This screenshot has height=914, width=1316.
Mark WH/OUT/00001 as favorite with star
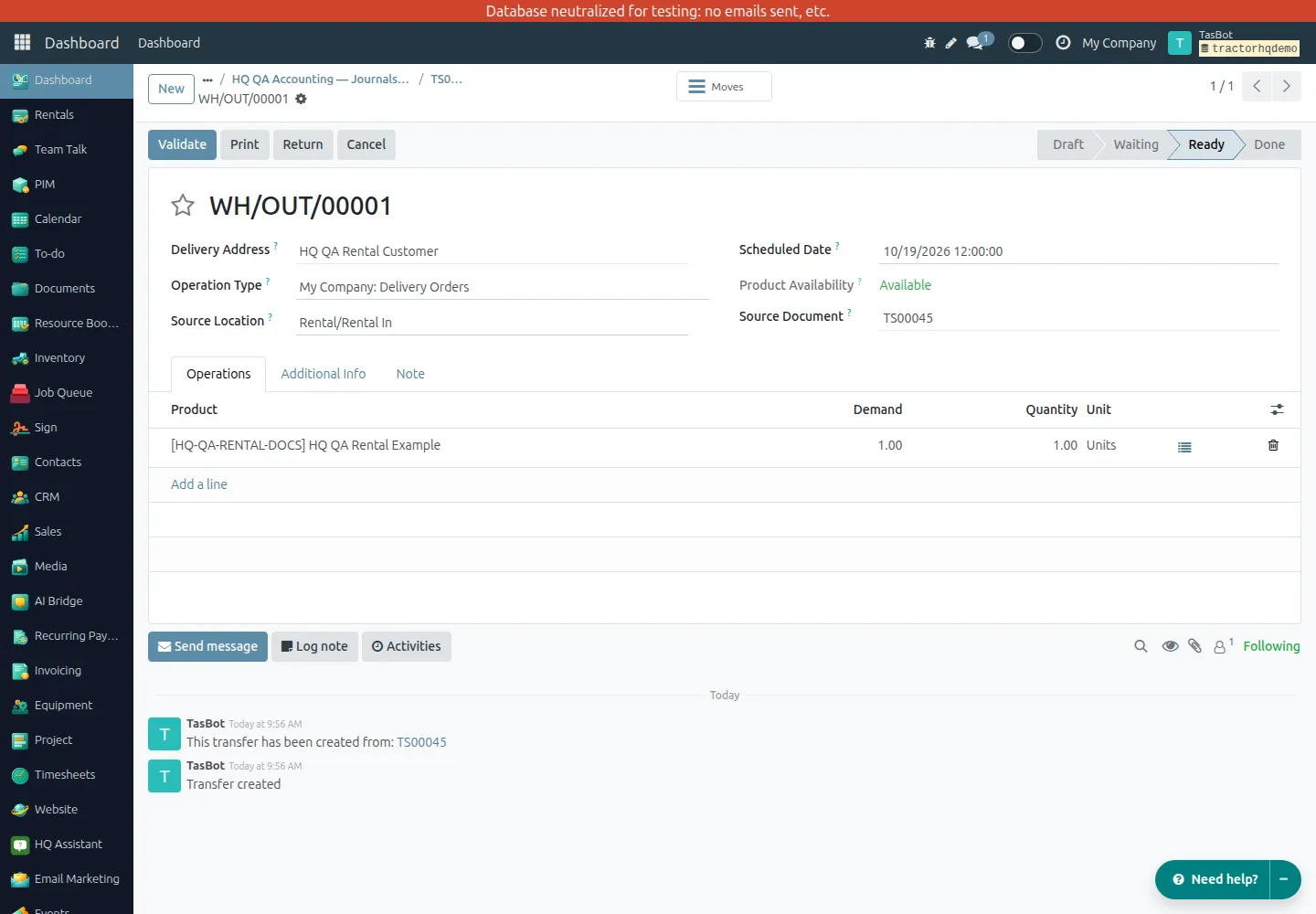[183, 206]
